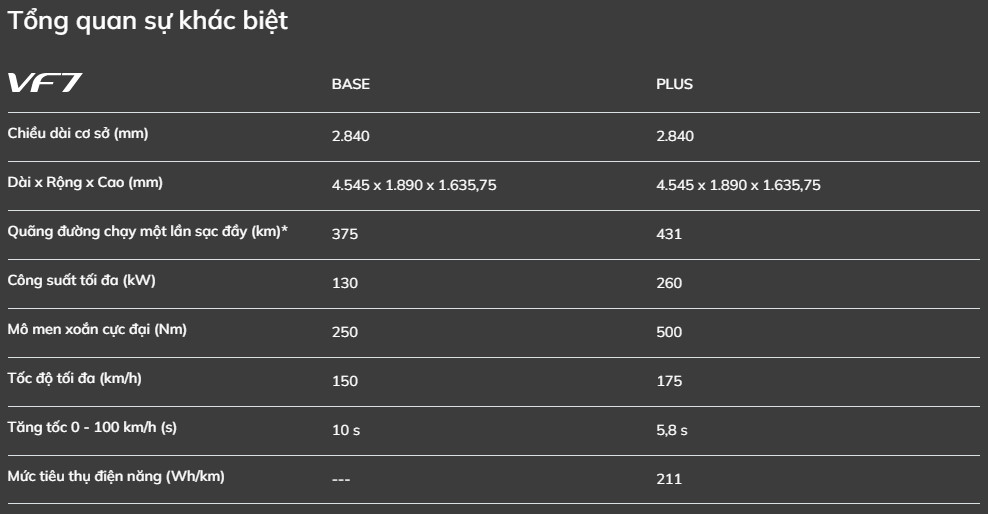Click the 'Mô men xoắn cực đại (Nm)' label
Image resolution: width=988 pixels, height=514 pixels.
tap(97, 329)
